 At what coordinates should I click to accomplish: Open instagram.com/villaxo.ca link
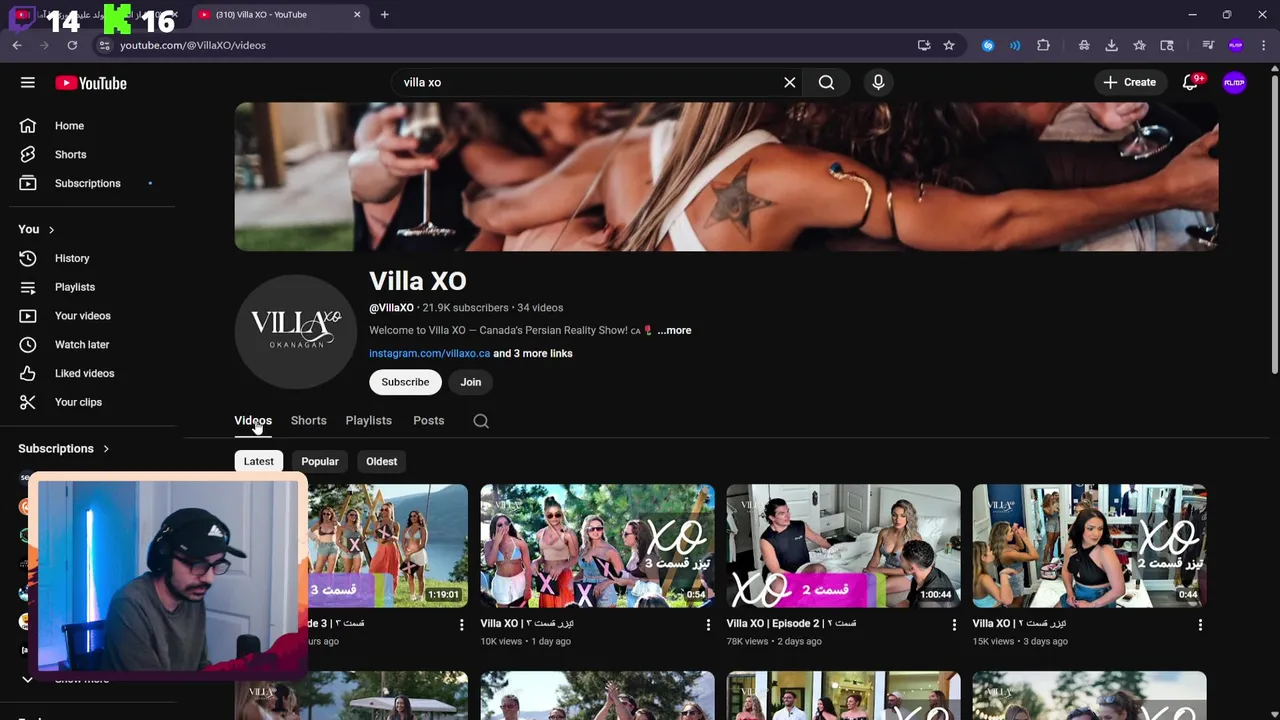430,354
